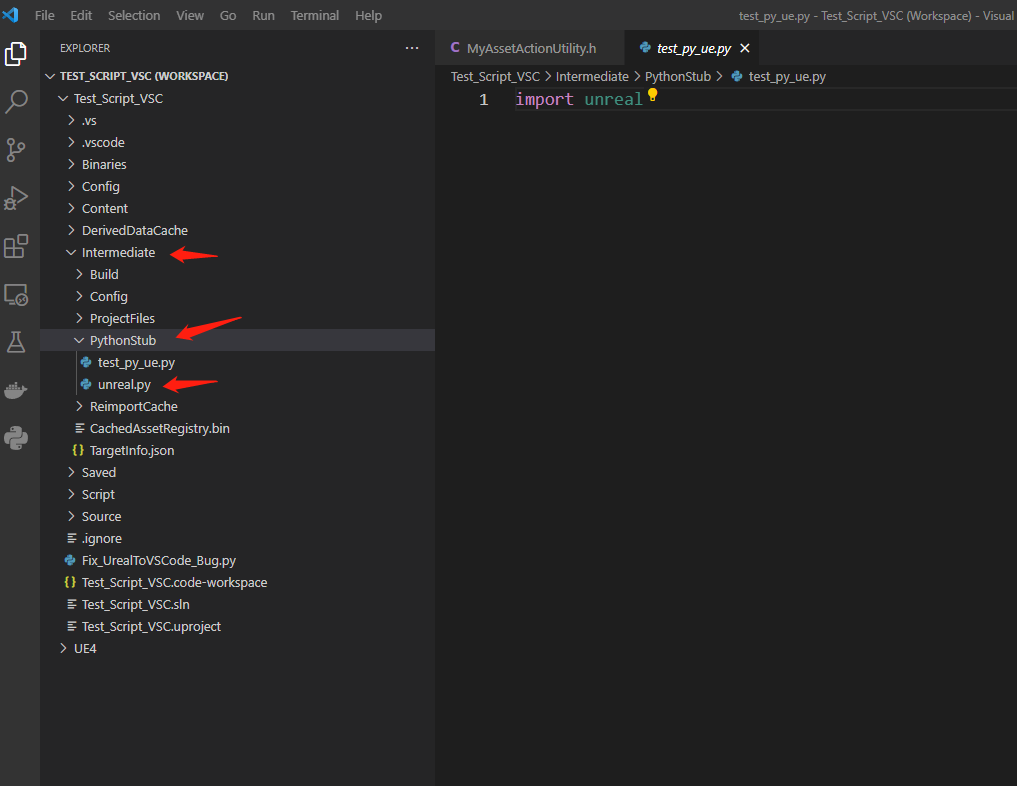The height and width of the screenshot is (786, 1017).
Task: Select the test_py_ue.py editor tab
Action: click(x=693, y=48)
